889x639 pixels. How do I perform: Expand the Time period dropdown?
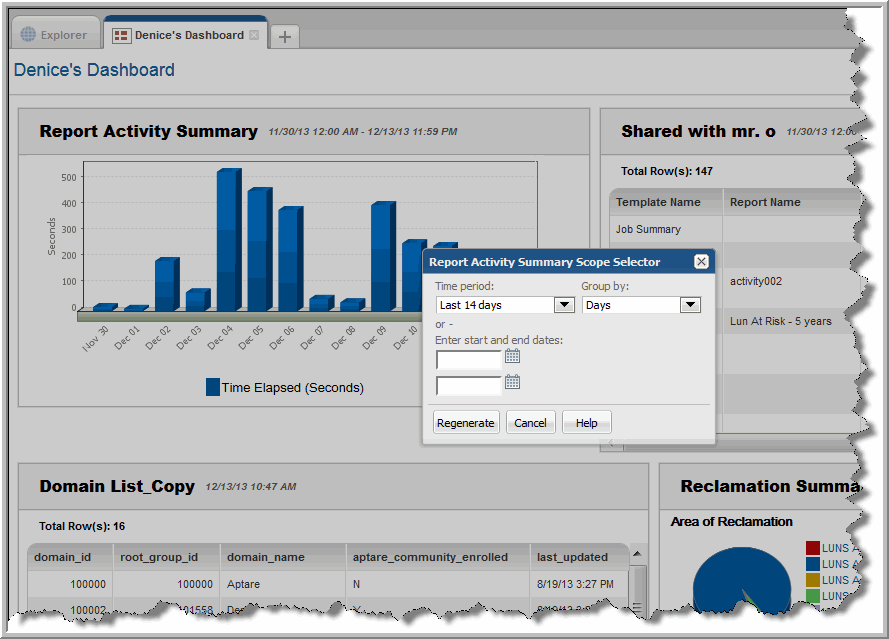coord(563,305)
